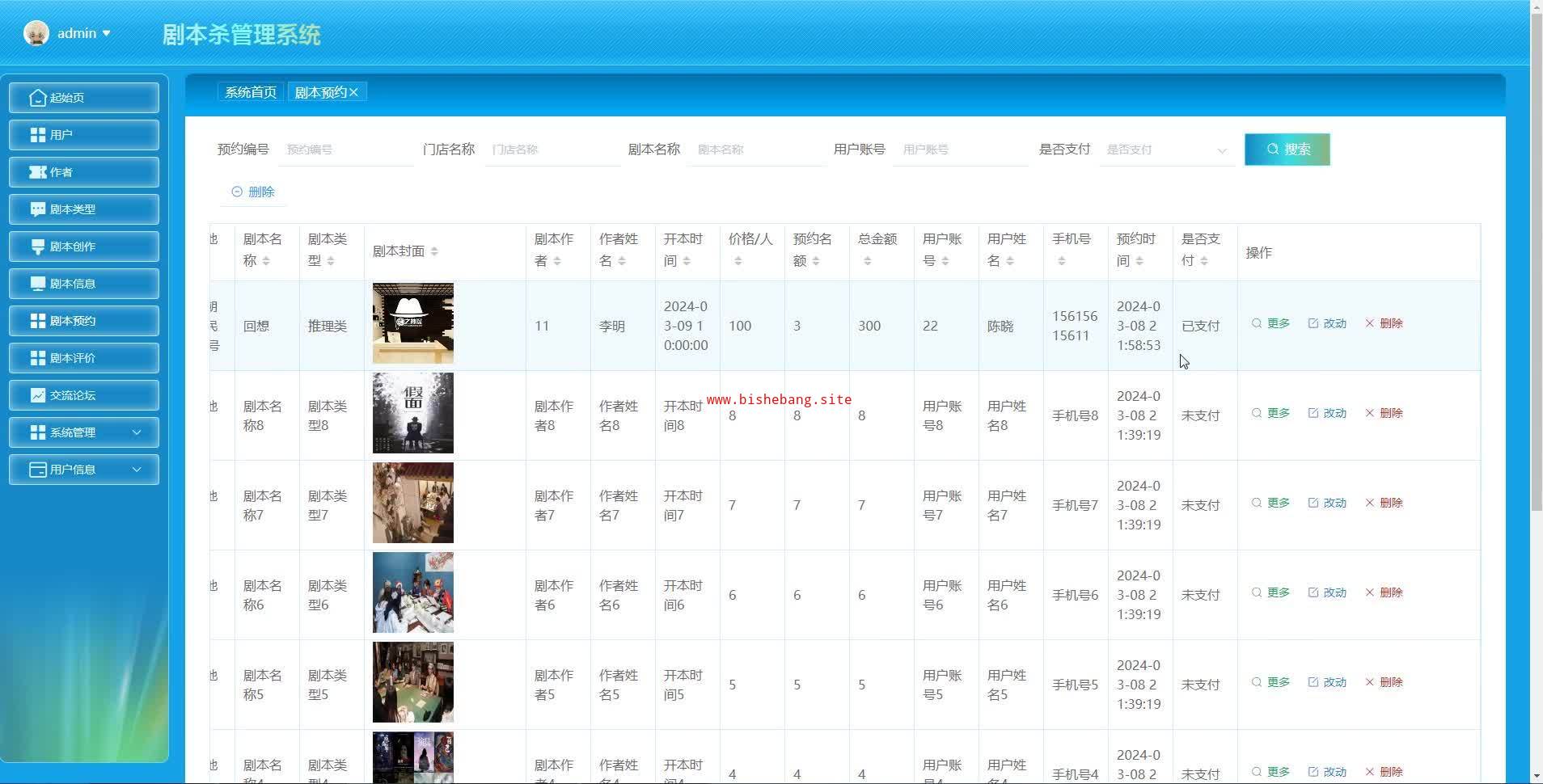The image size is (1543, 784).
Task: Sort table by 手机号 column
Action: click(x=1062, y=261)
